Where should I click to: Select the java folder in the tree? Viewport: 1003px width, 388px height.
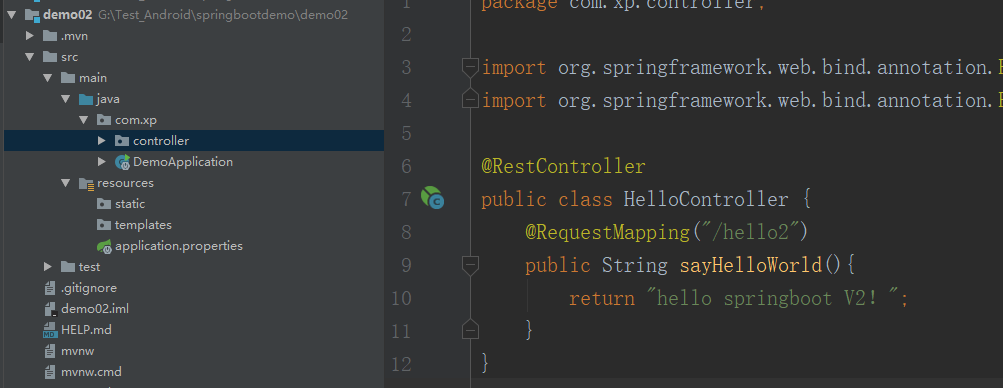click(108, 99)
